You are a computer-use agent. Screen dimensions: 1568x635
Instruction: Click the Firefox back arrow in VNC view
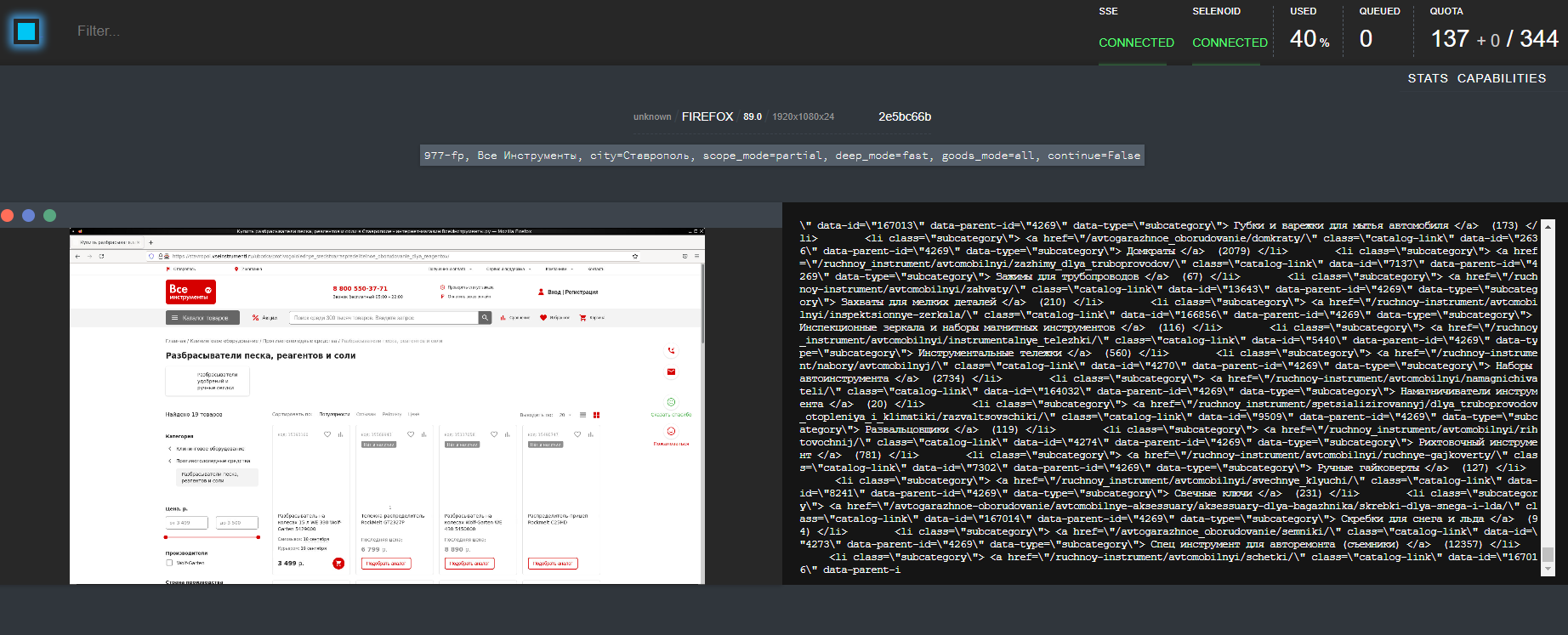pos(78,256)
